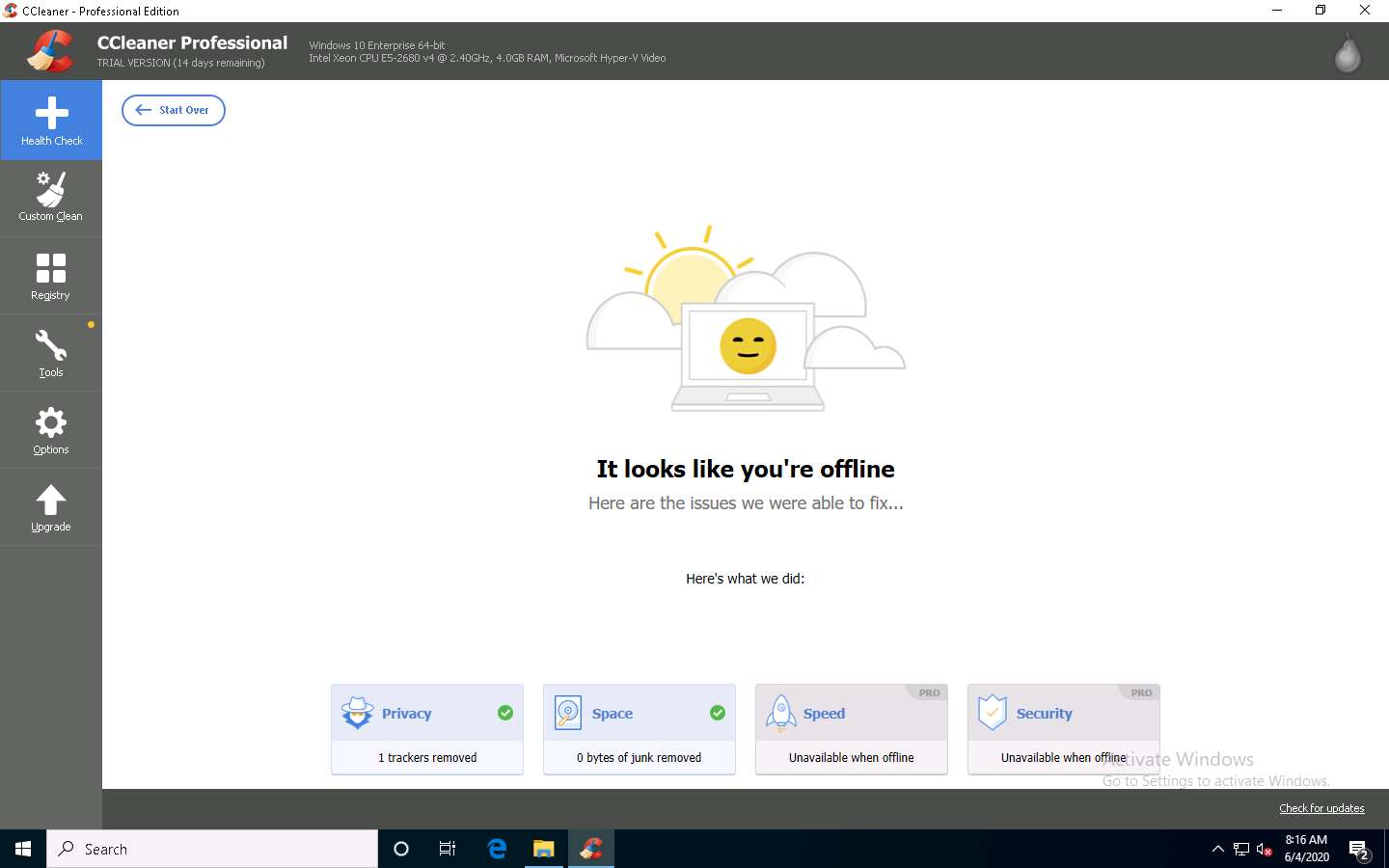Screen dimensions: 1389x868
Task: Open Cortana from the taskbar
Action: 401,849
